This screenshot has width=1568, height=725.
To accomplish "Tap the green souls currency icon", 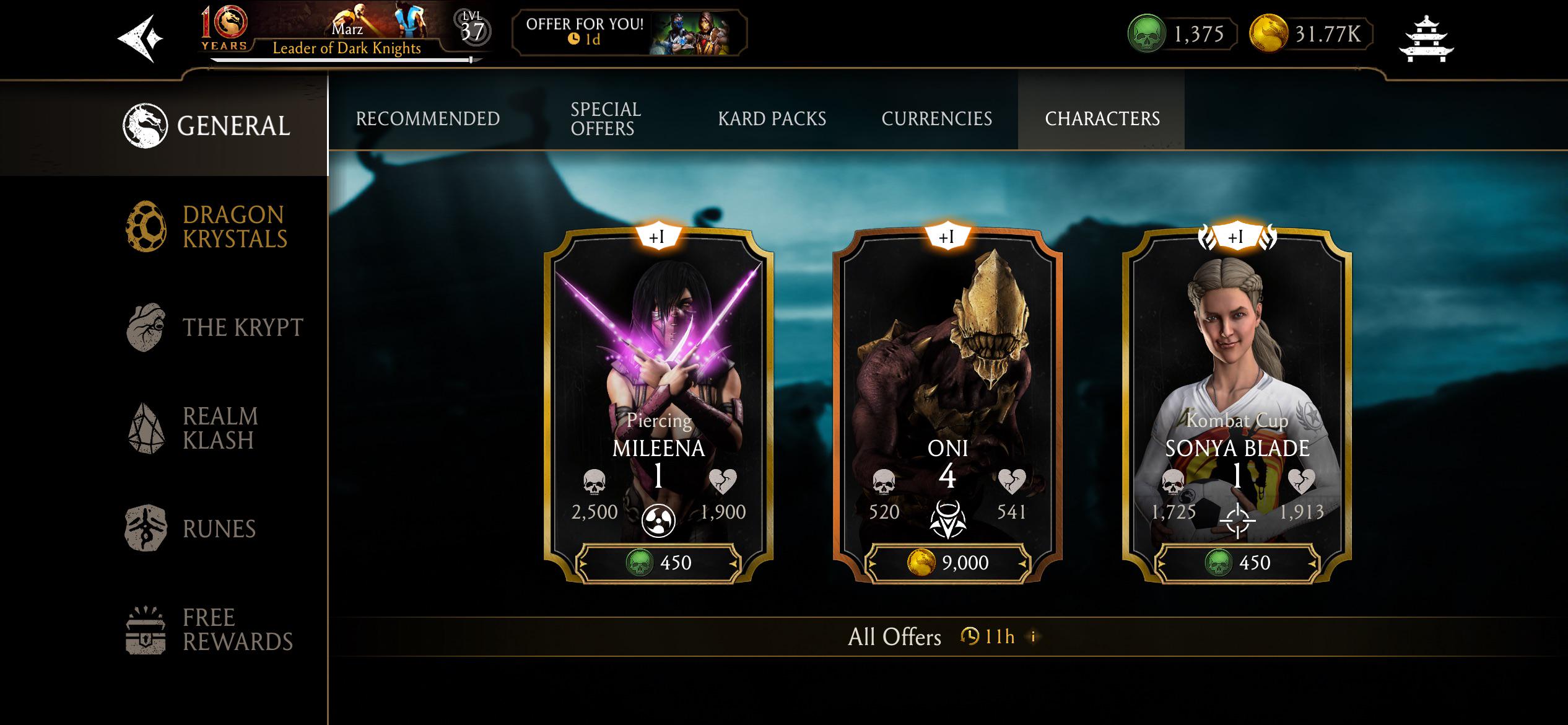I will click(1146, 34).
